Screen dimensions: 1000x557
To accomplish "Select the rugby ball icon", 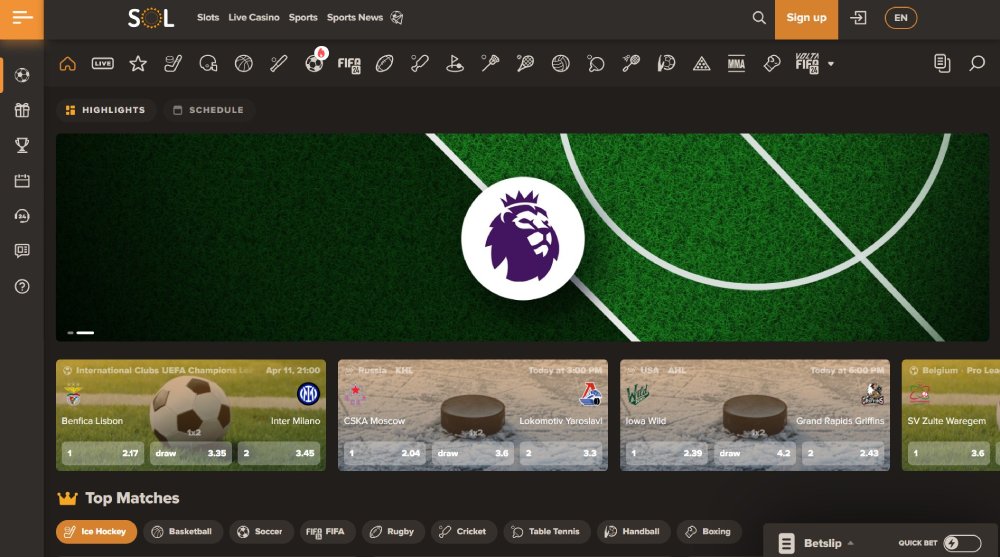I will click(385, 63).
